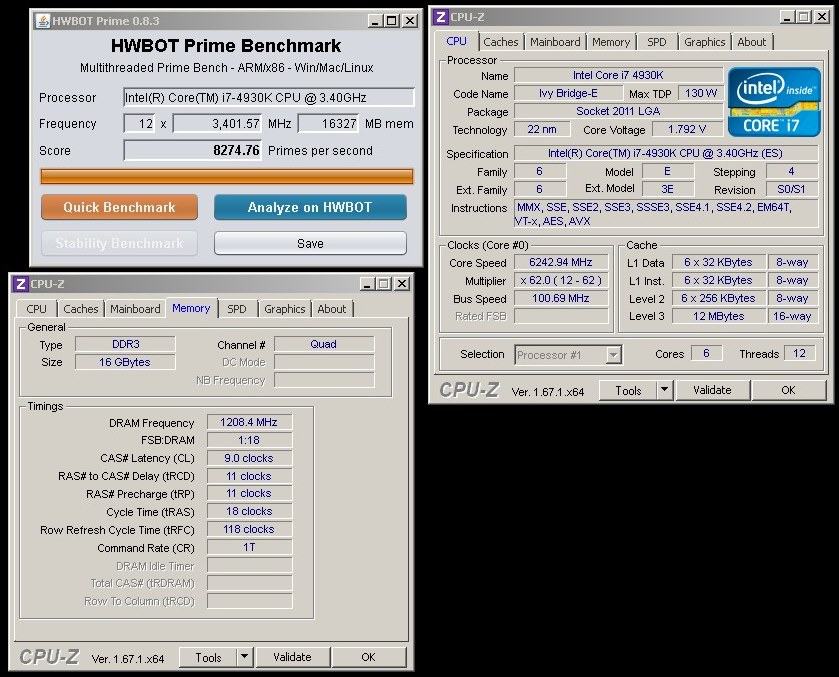The height and width of the screenshot is (677, 839).
Task: Click Tools button in CPU-Z processor window
Action: pyautogui.click(x=628, y=390)
